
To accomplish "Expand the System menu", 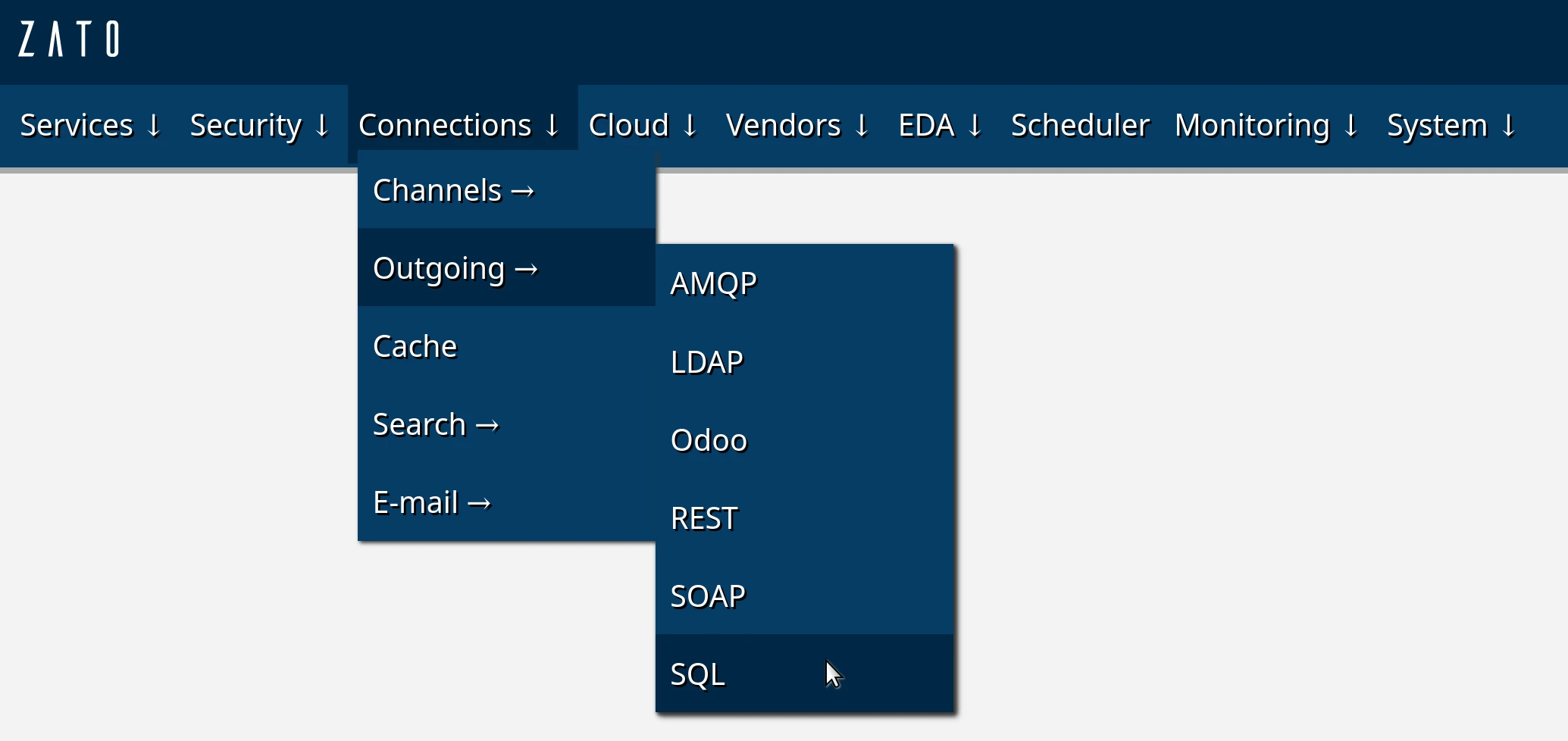I will click(x=1451, y=126).
